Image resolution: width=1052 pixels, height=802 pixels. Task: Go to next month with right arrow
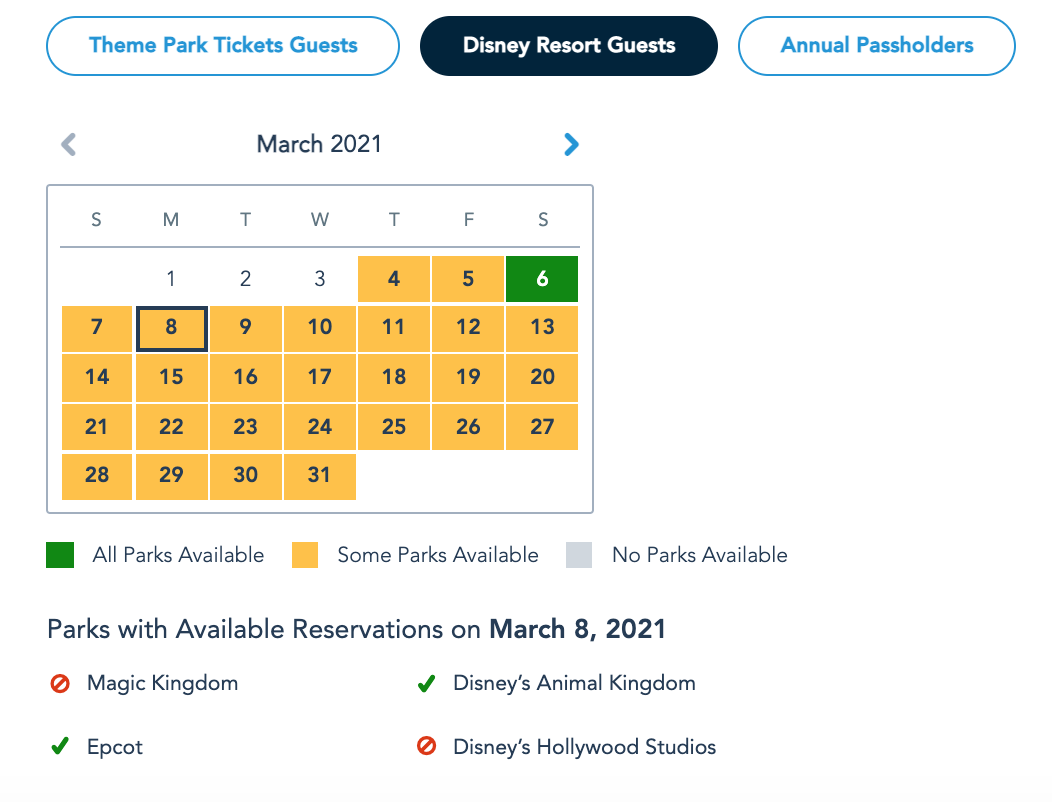click(571, 145)
